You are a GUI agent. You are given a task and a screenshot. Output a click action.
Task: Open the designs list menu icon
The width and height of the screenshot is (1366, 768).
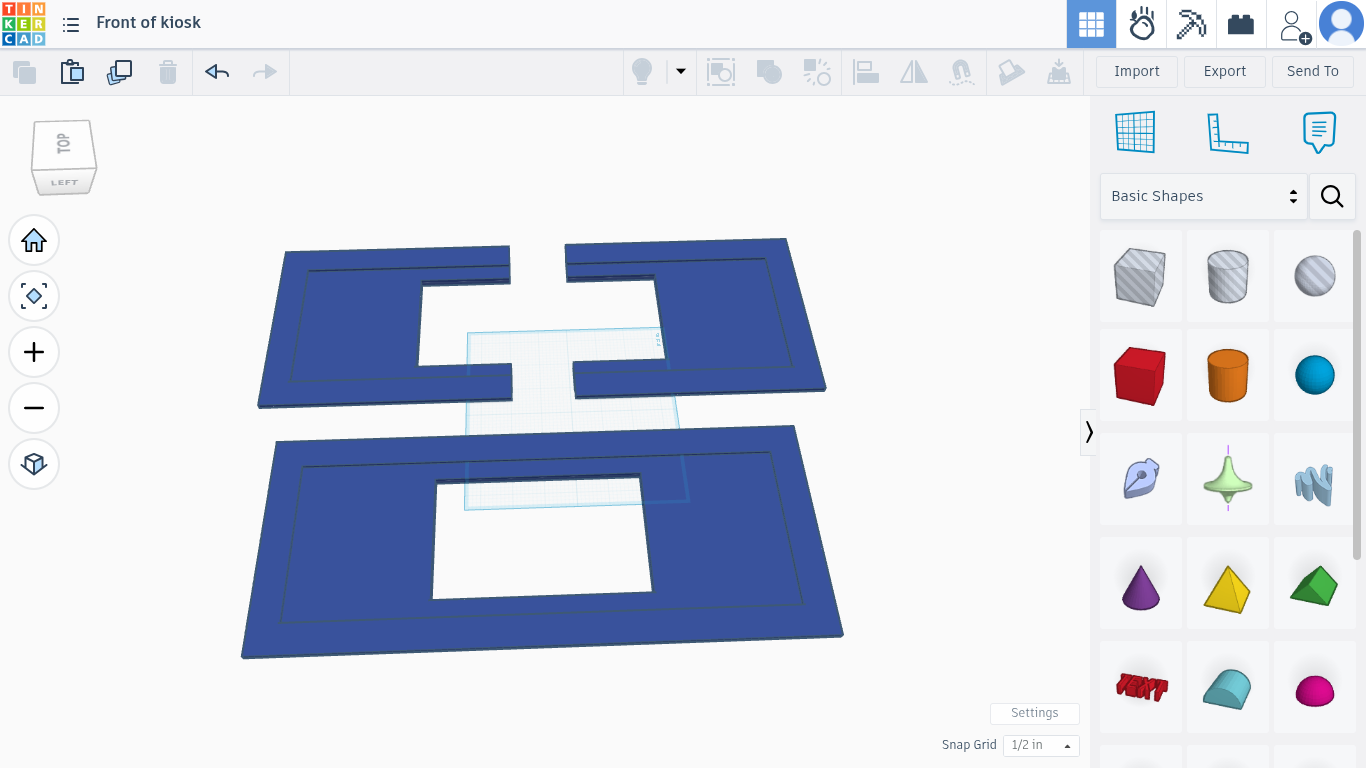(x=71, y=24)
